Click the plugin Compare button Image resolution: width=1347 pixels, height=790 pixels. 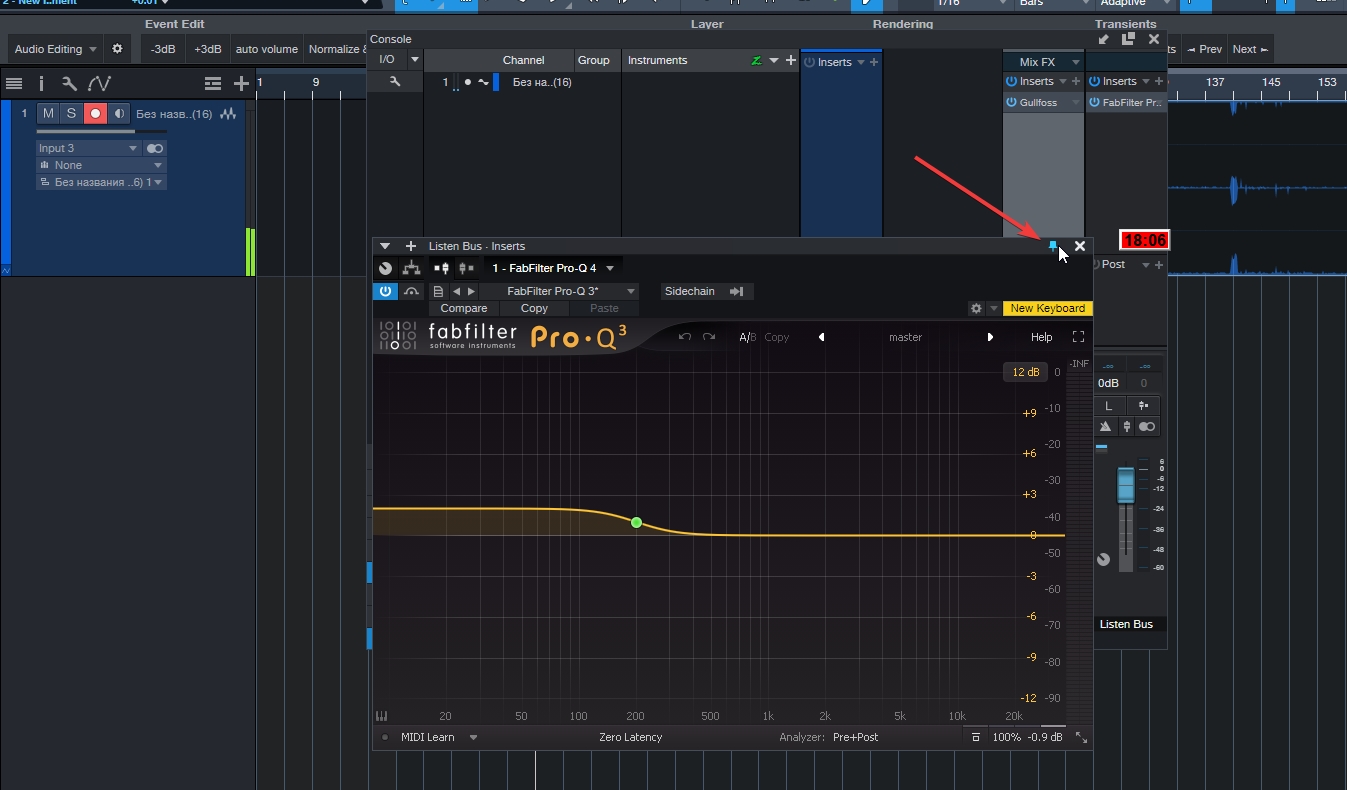464,309
